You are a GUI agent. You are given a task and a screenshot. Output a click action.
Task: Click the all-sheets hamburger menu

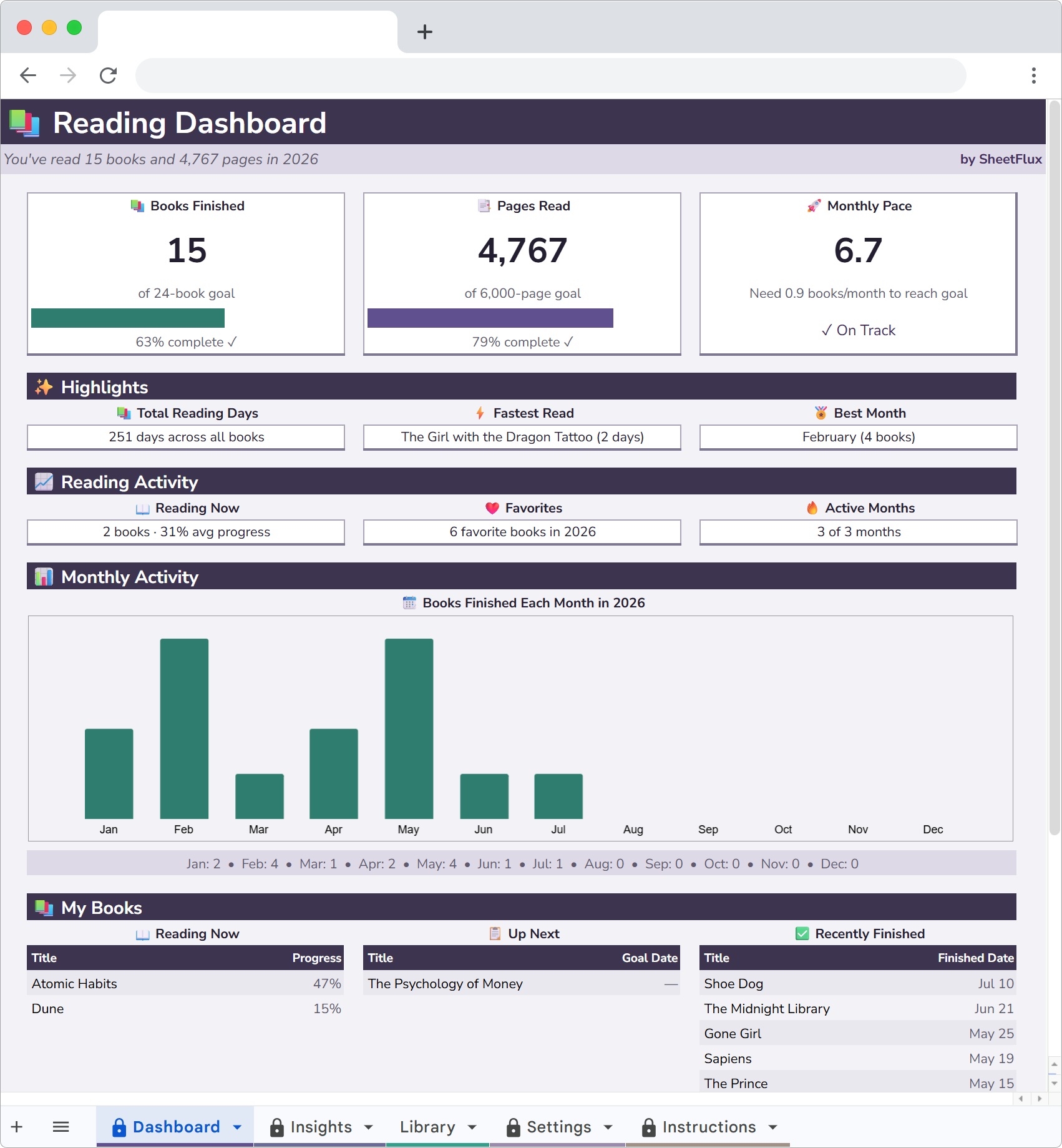coord(61,1127)
